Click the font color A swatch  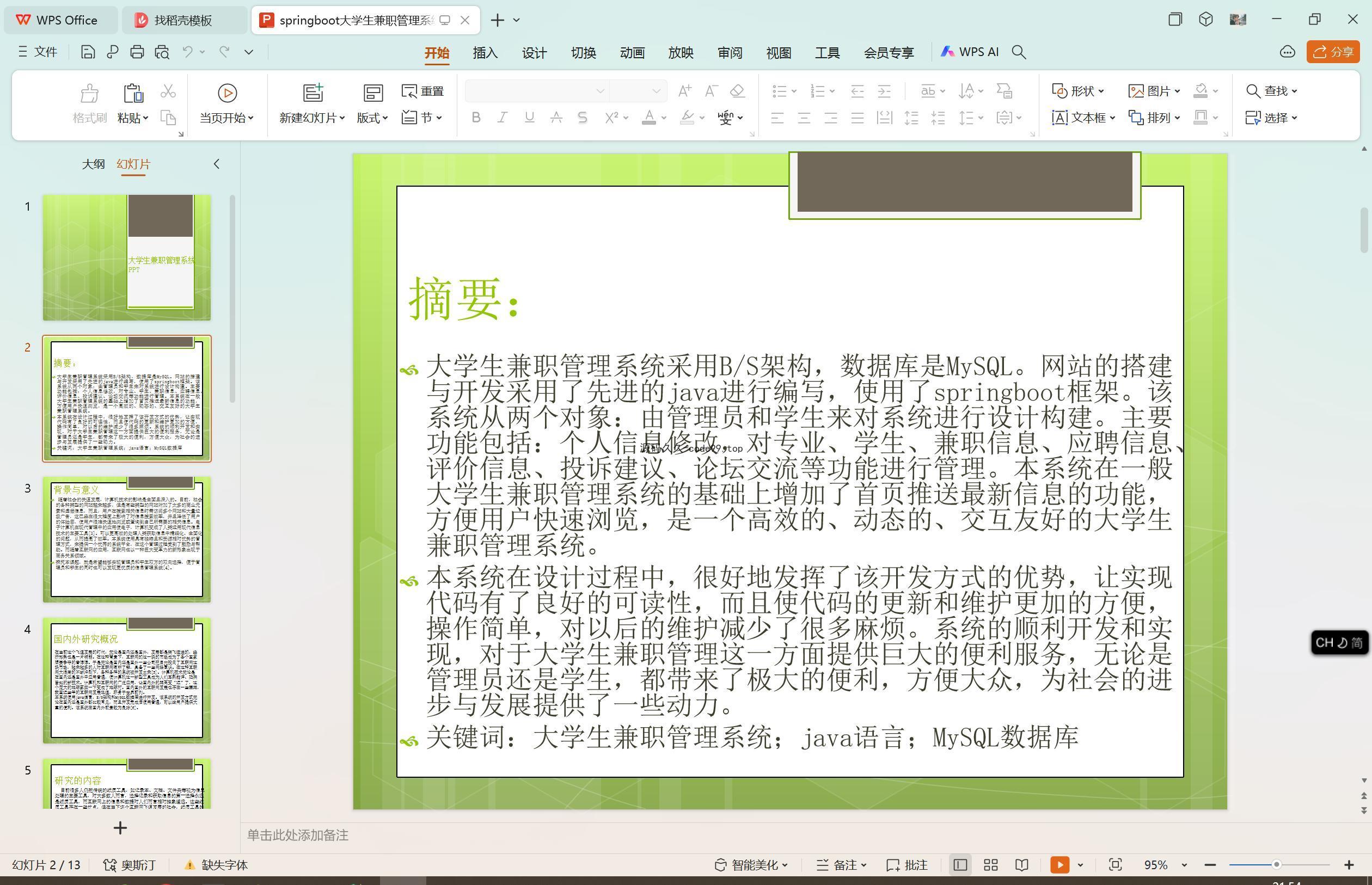pos(649,118)
